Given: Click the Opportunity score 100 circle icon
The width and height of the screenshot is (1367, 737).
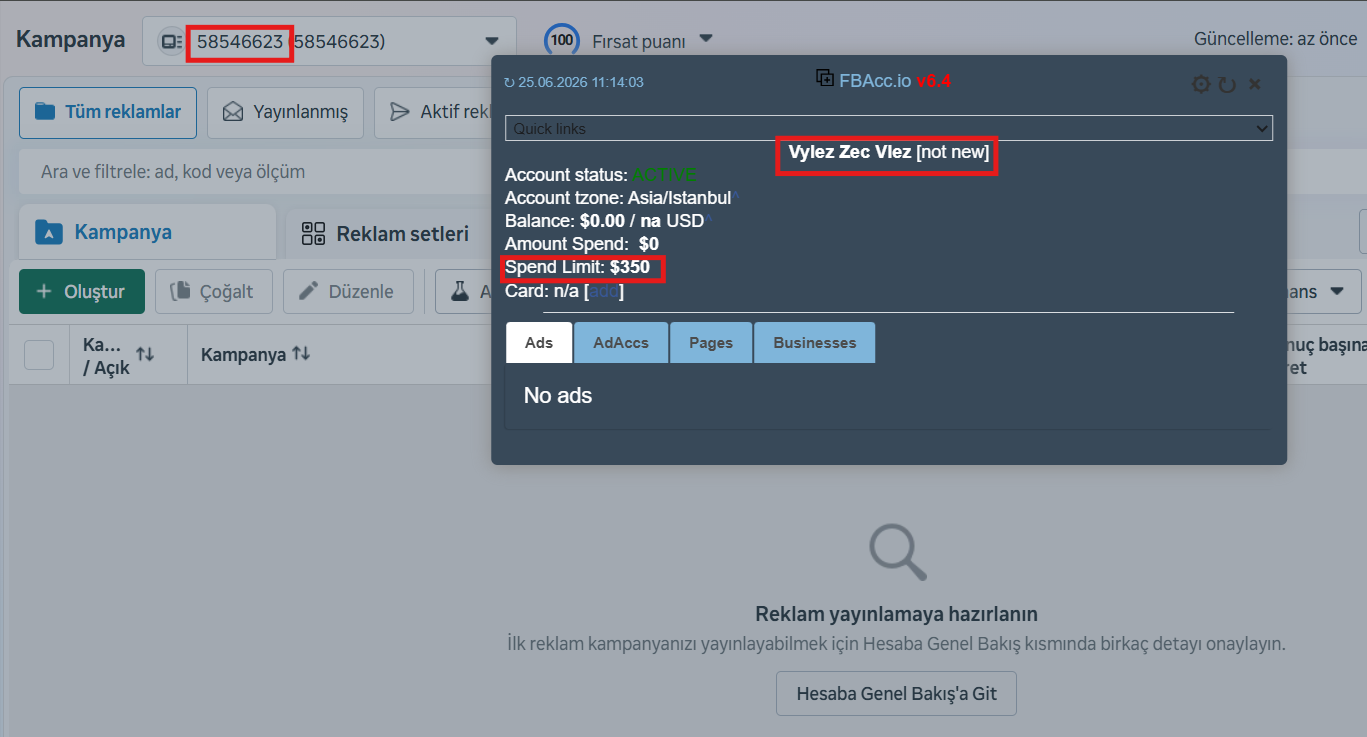Looking at the screenshot, I should (x=562, y=40).
